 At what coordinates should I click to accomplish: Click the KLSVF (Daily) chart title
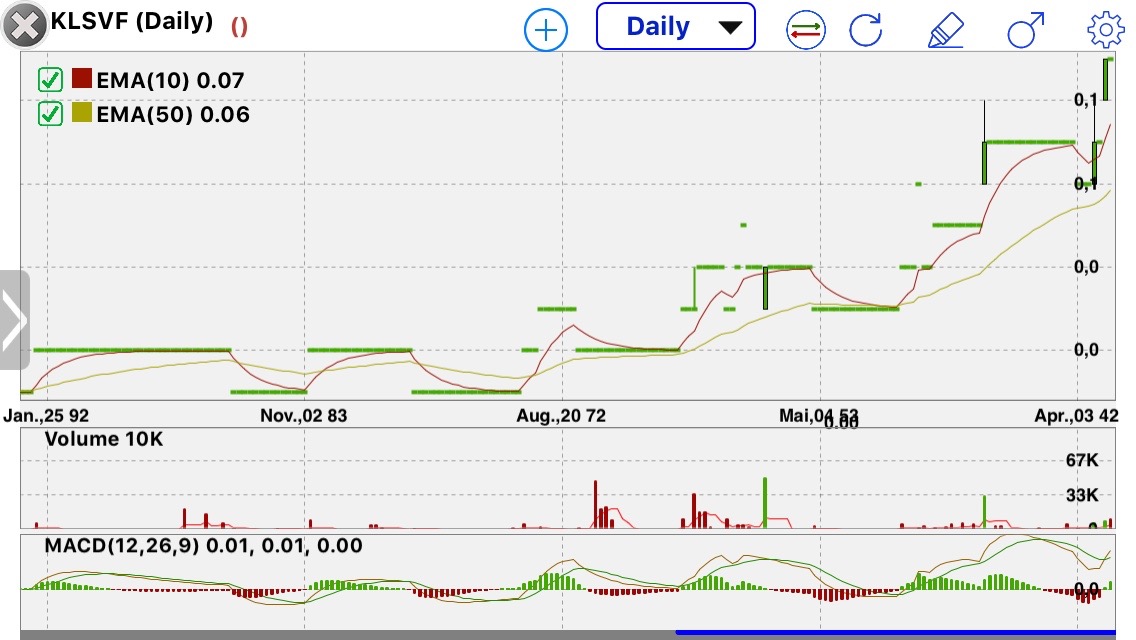coord(132,23)
